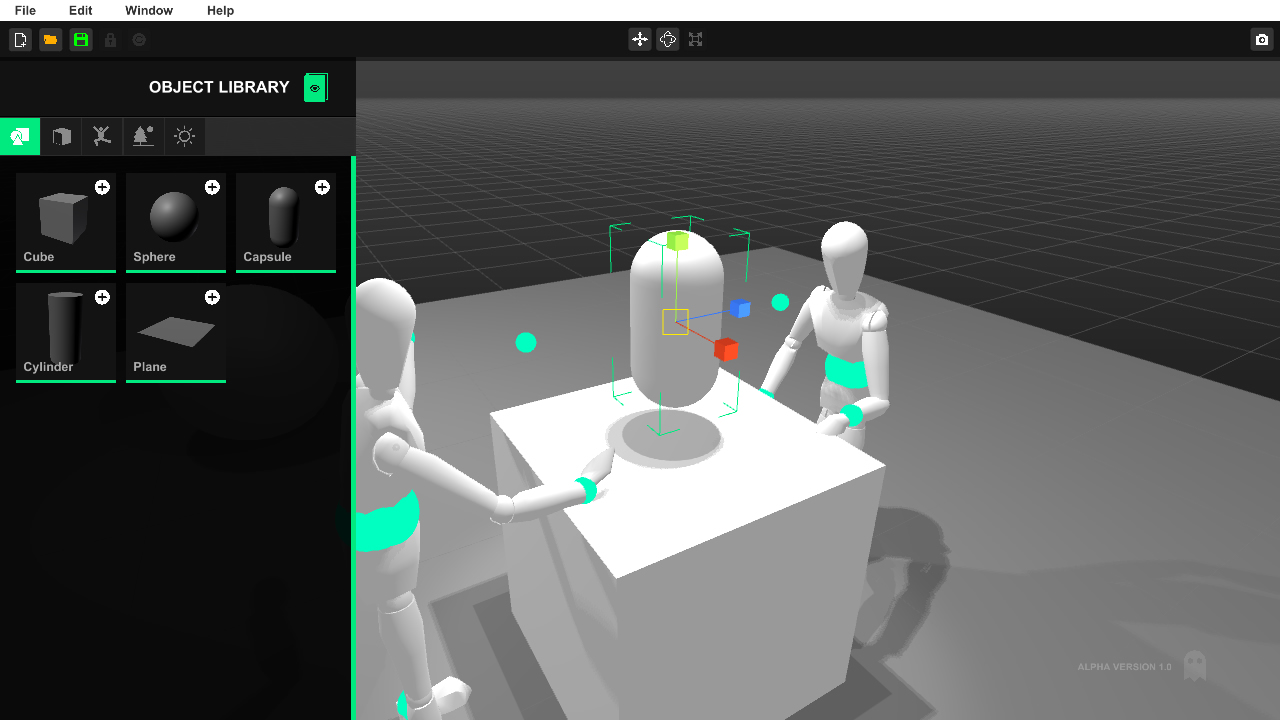Viewport: 1280px width, 720px height.
Task: Open the Window menu
Action: click(148, 11)
